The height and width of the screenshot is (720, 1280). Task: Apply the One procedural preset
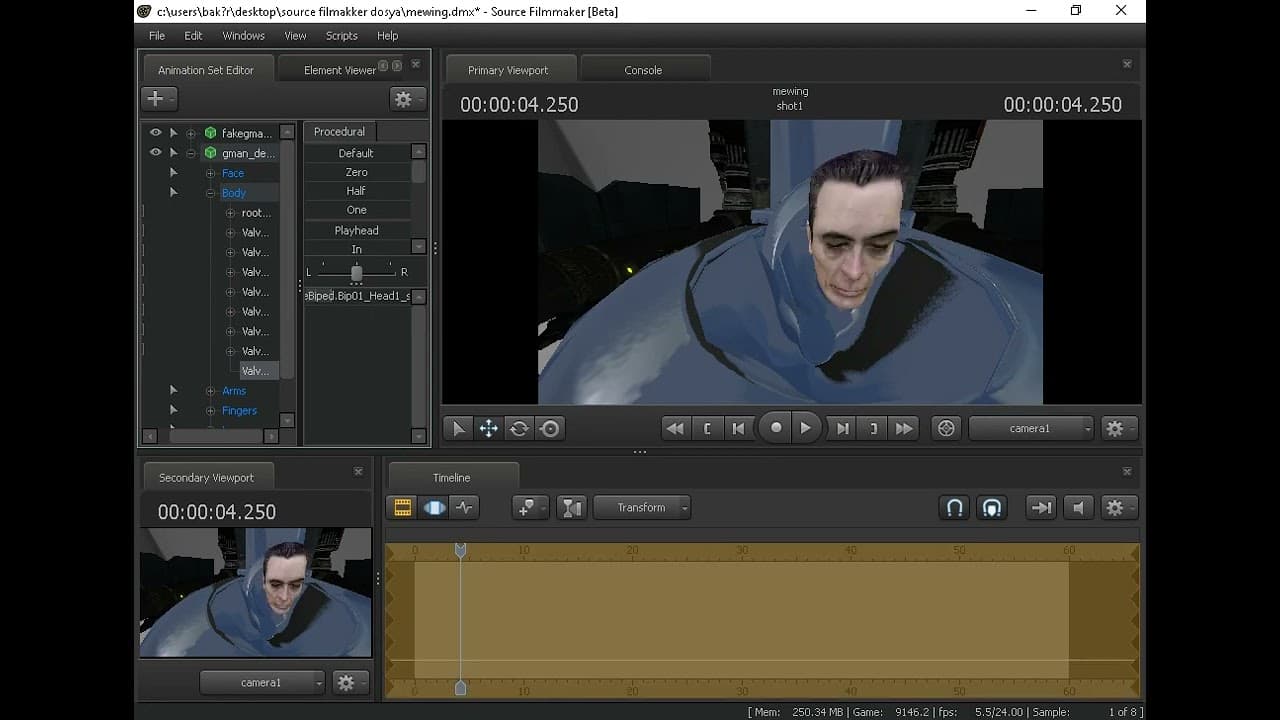coord(357,210)
